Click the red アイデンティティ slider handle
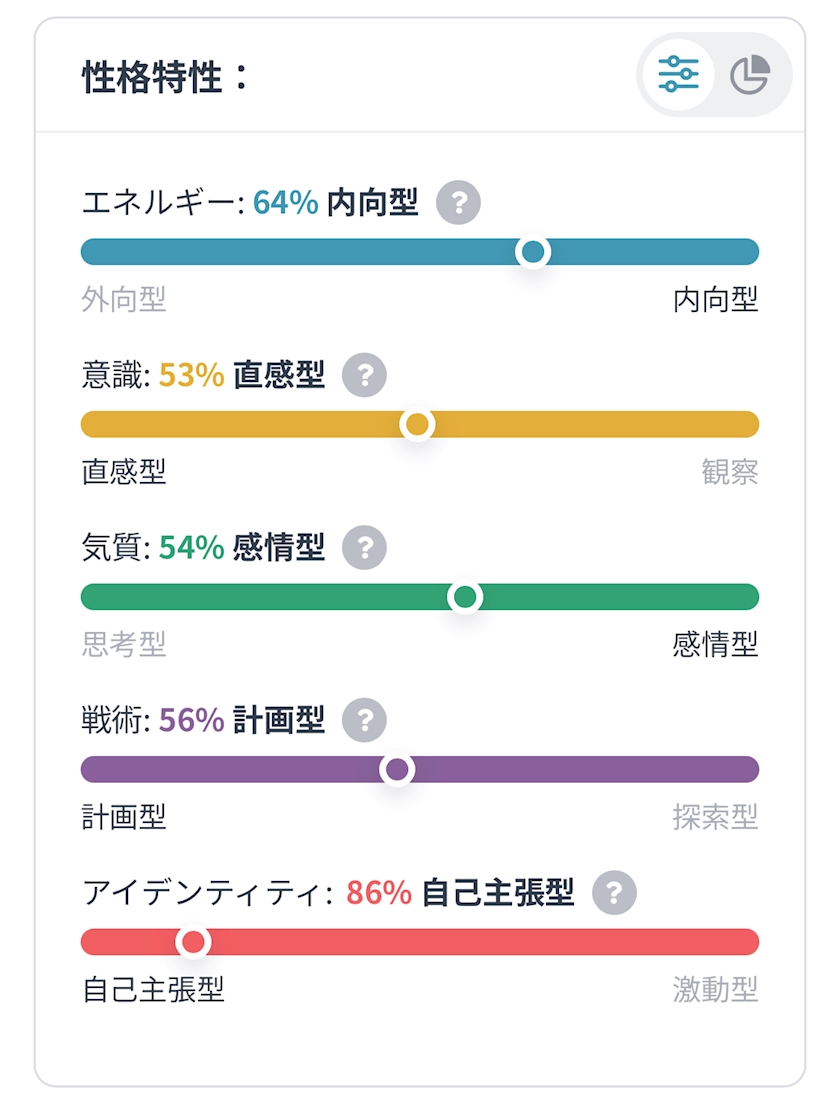The image size is (840, 1113). click(192, 942)
